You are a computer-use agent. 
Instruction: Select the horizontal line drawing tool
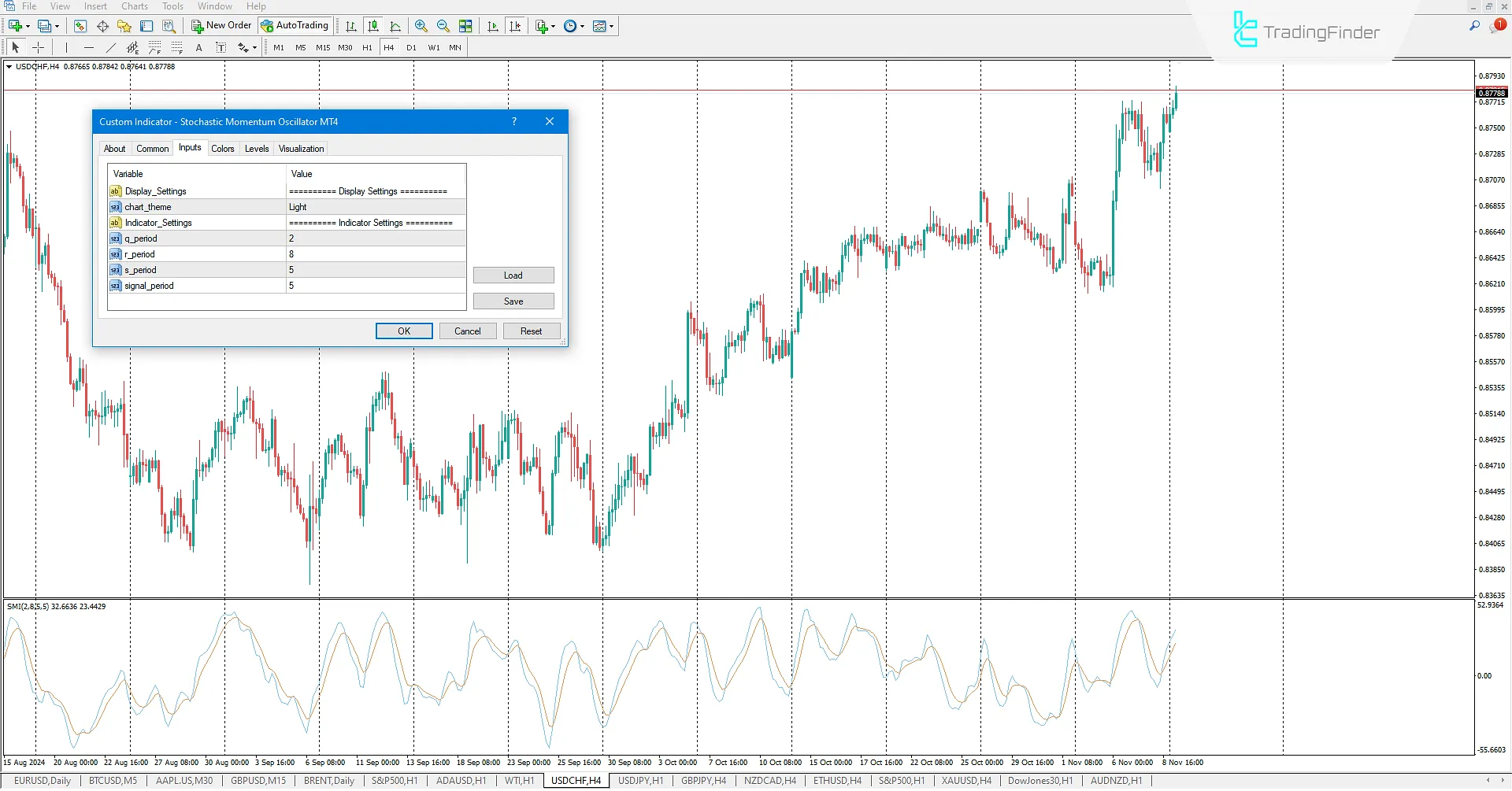coord(88,47)
